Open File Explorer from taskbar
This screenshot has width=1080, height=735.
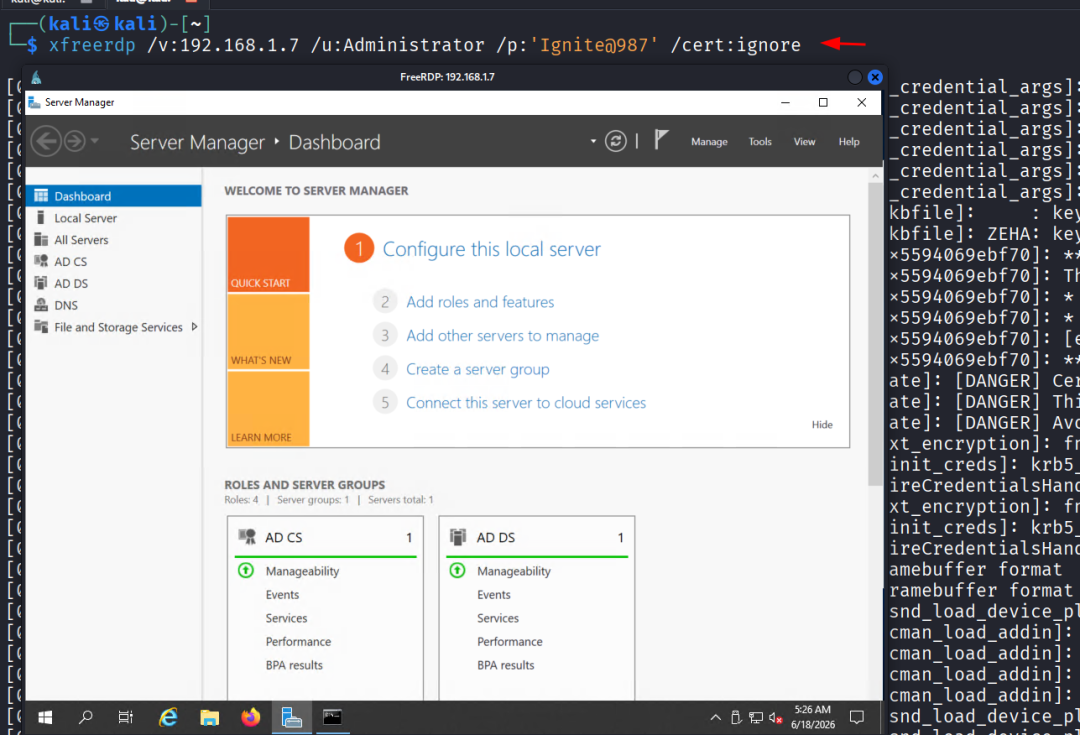tap(209, 717)
